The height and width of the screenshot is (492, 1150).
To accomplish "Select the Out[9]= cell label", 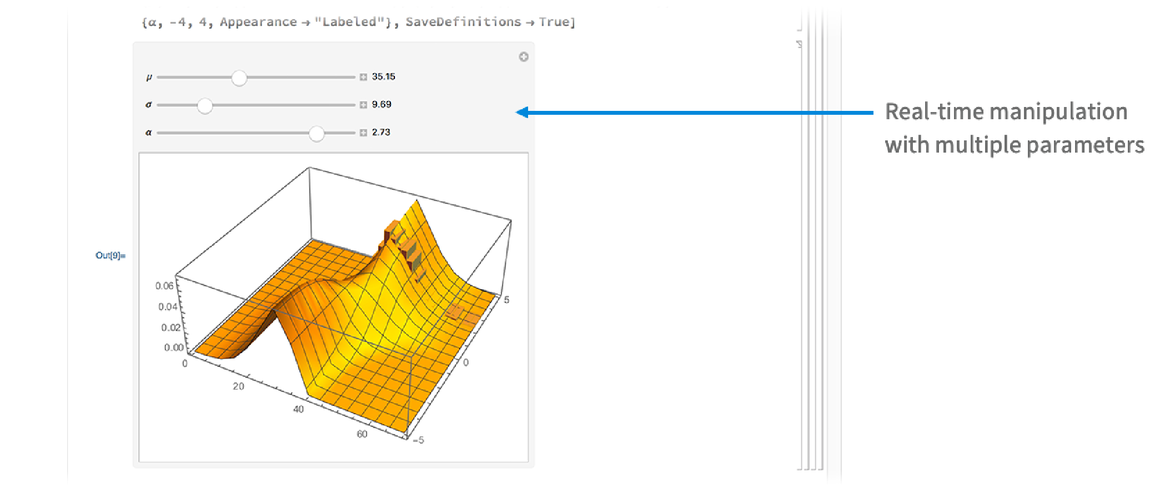I will pyautogui.click(x=111, y=256).
